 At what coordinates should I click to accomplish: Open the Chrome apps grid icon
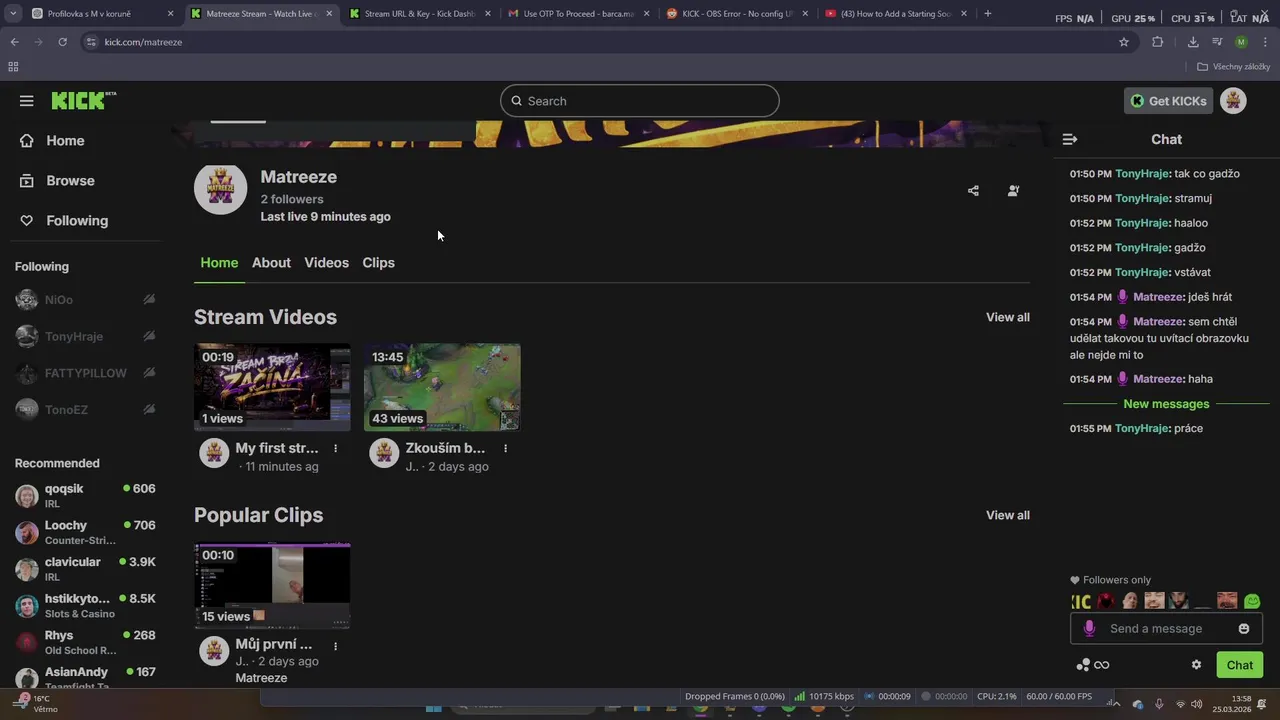13,67
